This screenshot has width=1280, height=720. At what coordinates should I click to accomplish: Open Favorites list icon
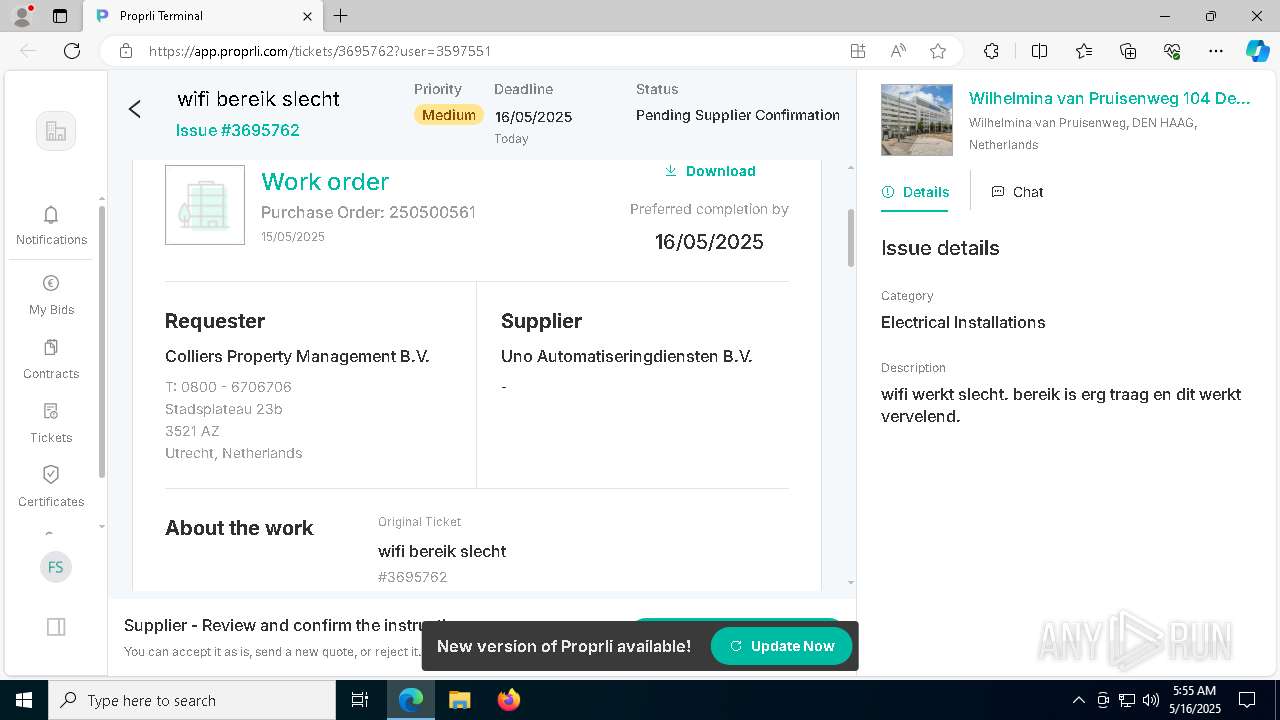[x=1084, y=51]
